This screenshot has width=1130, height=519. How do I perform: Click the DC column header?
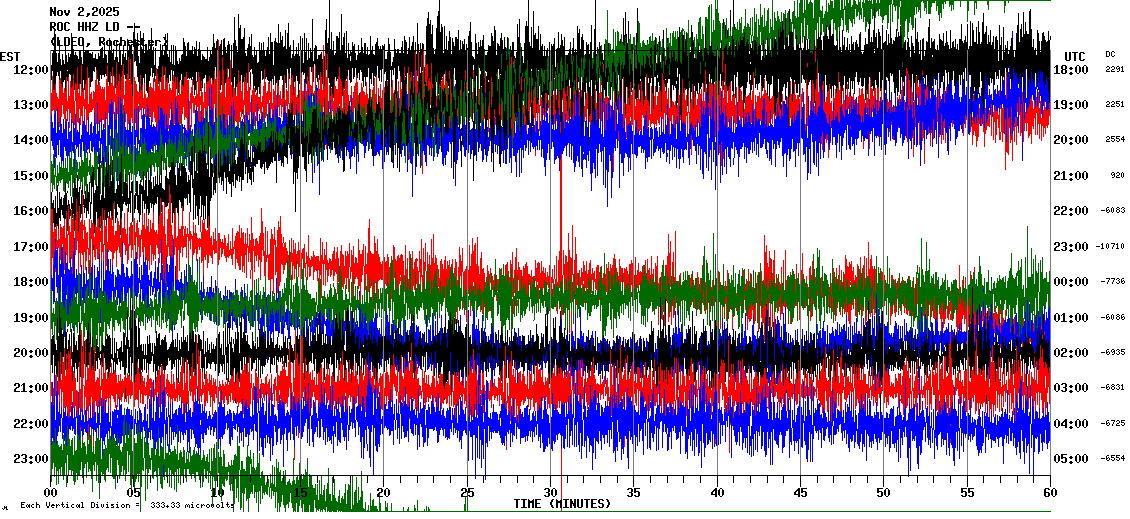point(1110,54)
